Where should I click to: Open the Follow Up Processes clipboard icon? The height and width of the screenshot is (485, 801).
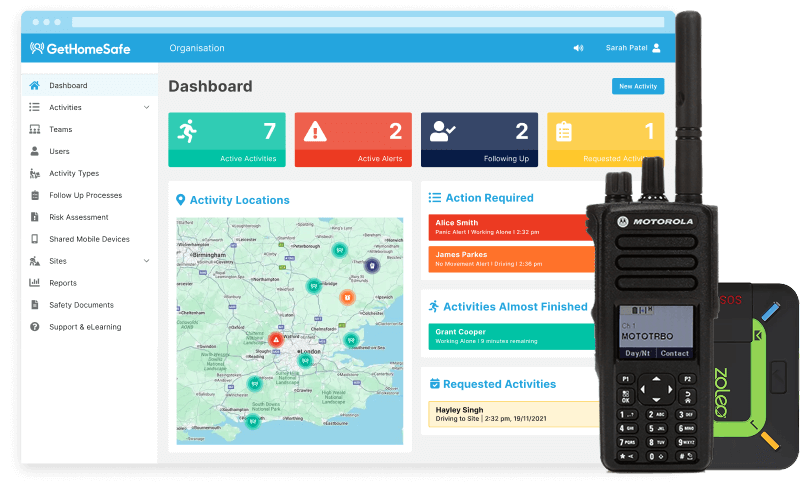click(x=35, y=195)
